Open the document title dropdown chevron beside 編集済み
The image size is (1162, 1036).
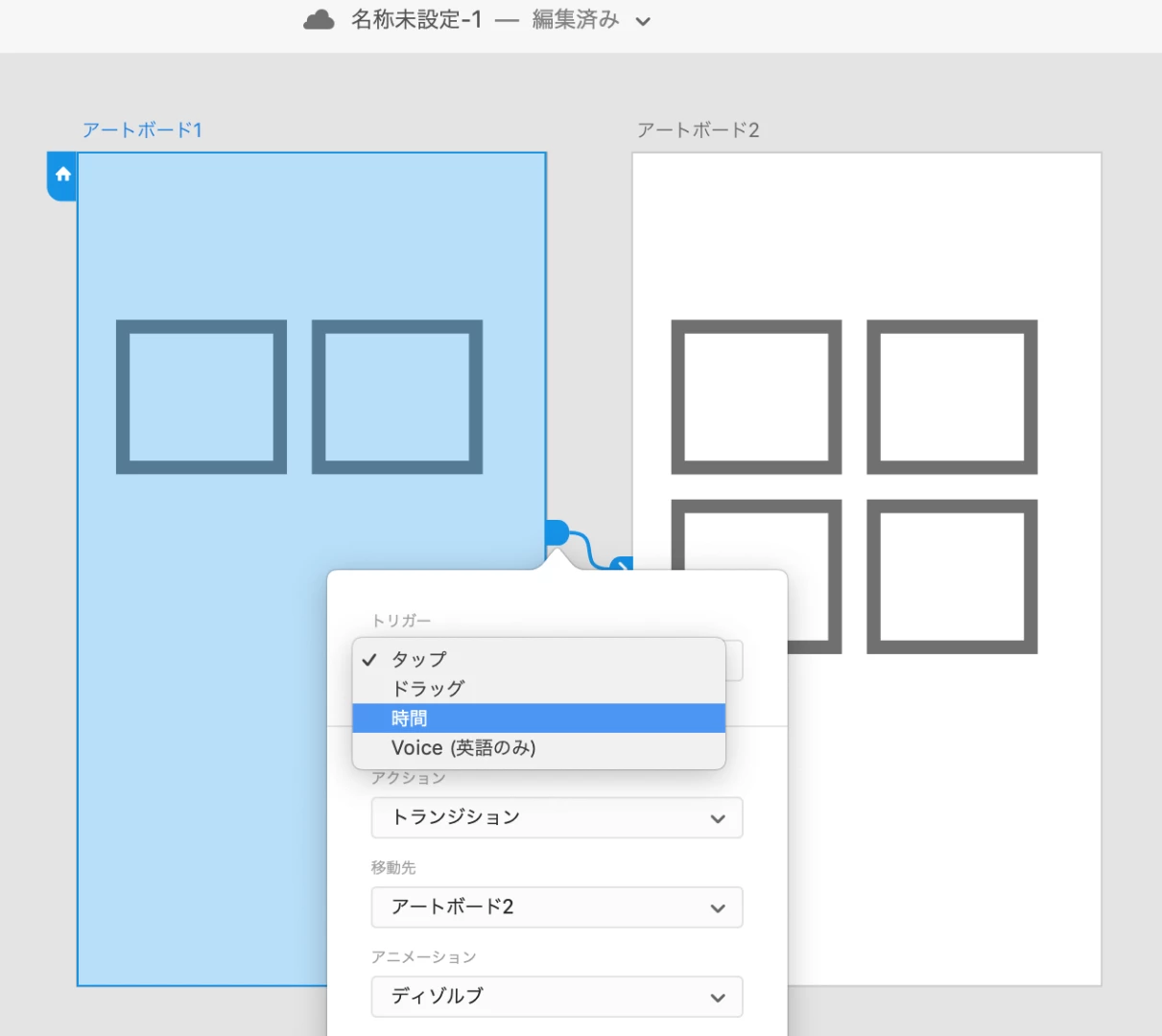(x=643, y=21)
